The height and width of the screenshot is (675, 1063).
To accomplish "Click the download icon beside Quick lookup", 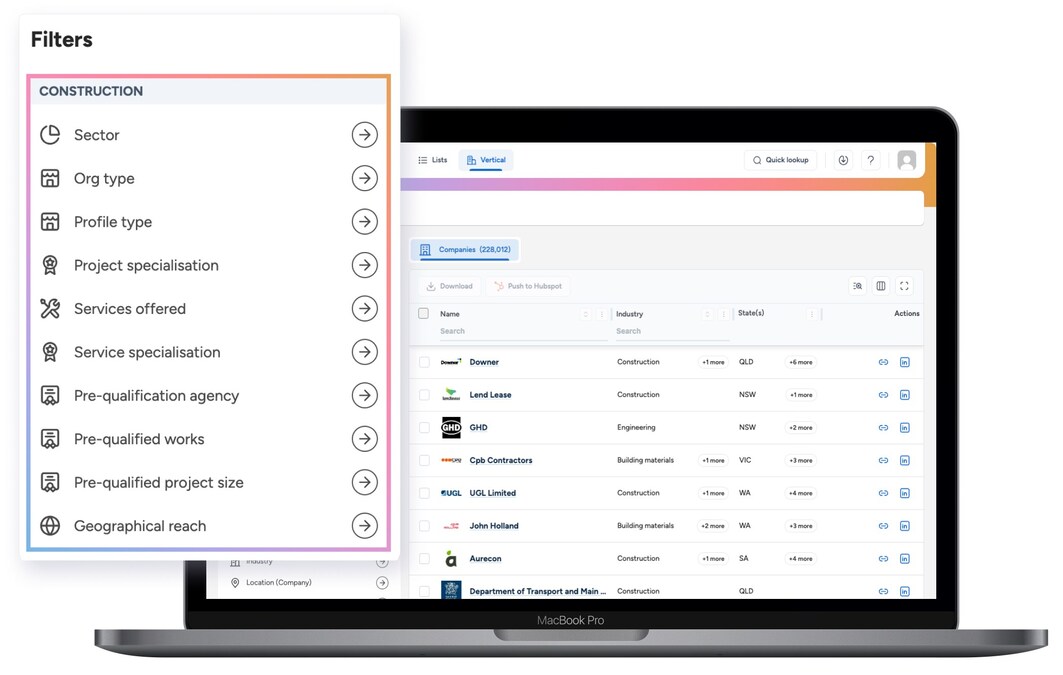I will pyautogui.click(x=842, y=160).
